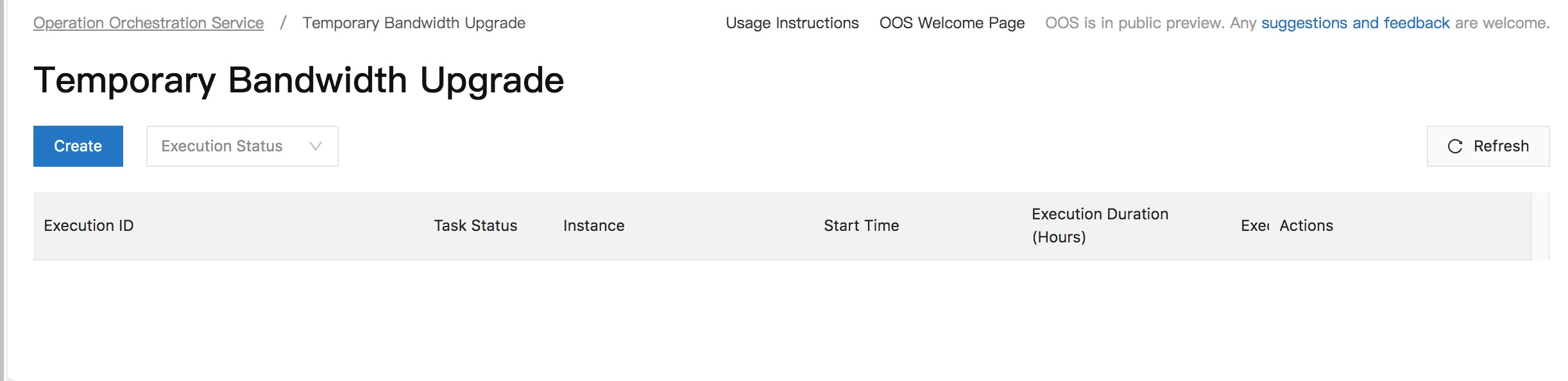1568x381 pixels.
Task: Click the Execution ID column header
Action: pos(90,226)
